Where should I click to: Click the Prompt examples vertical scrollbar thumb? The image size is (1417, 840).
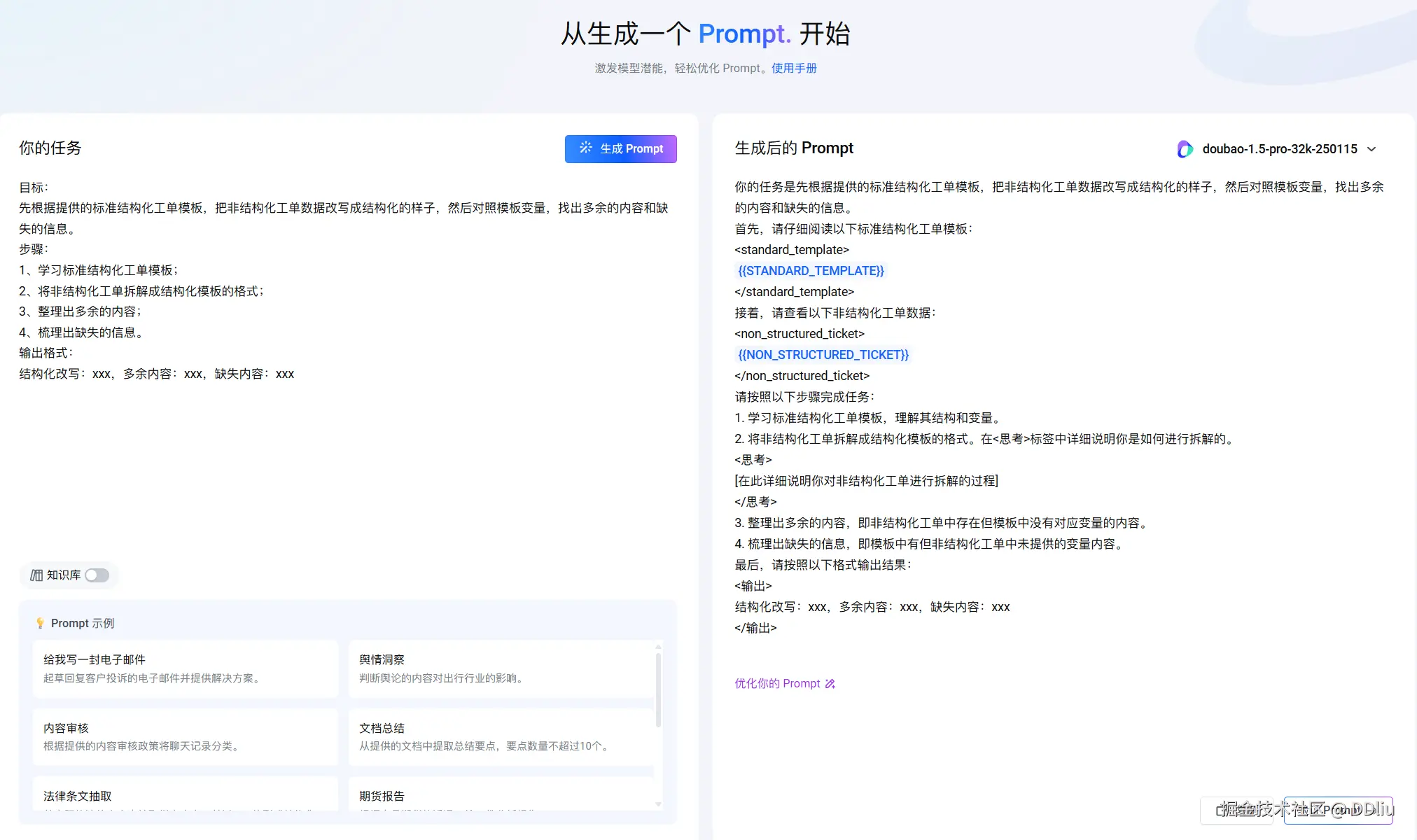[658, 689]
